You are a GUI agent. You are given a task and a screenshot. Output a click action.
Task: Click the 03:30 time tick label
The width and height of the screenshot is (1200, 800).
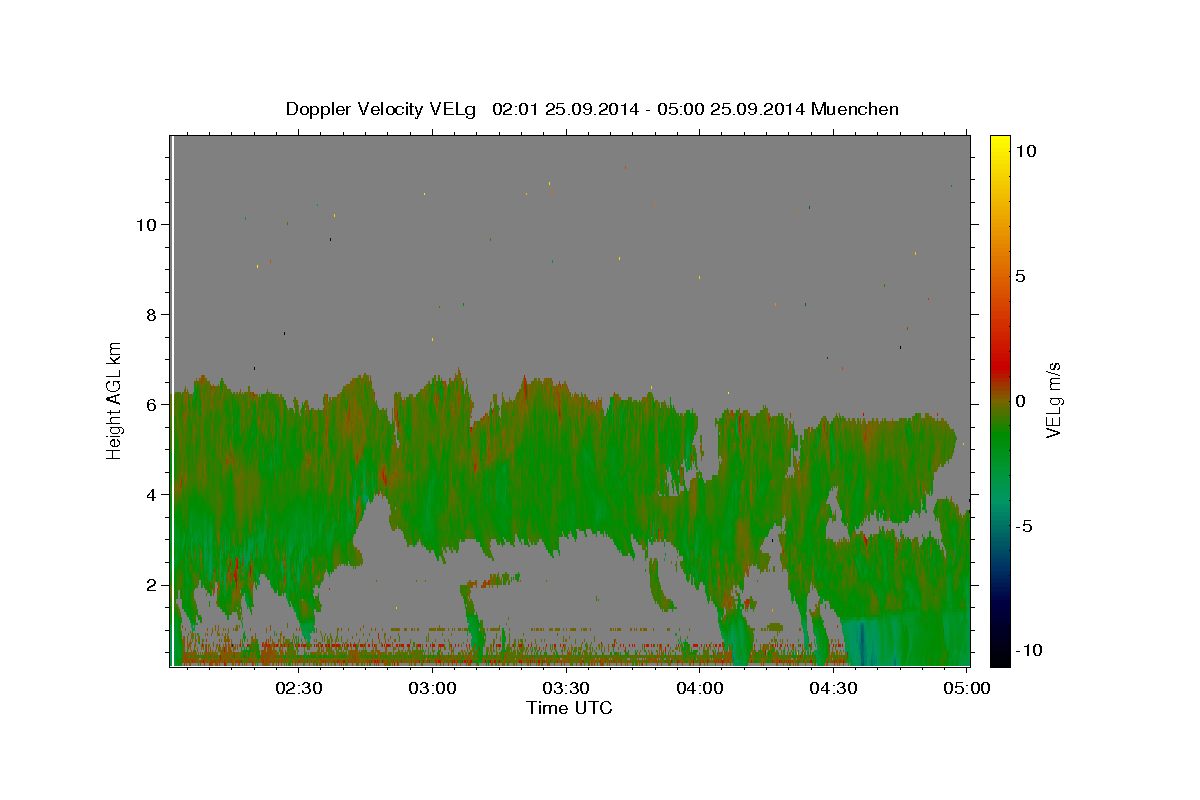(x=566, y=688)
